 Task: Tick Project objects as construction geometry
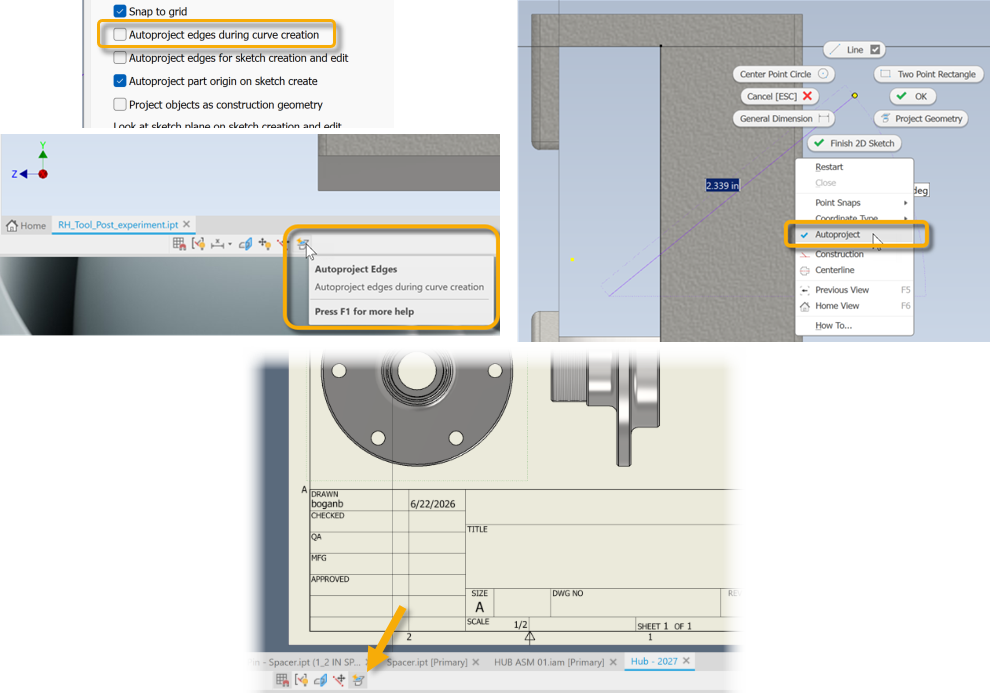[x=119, y=104]
